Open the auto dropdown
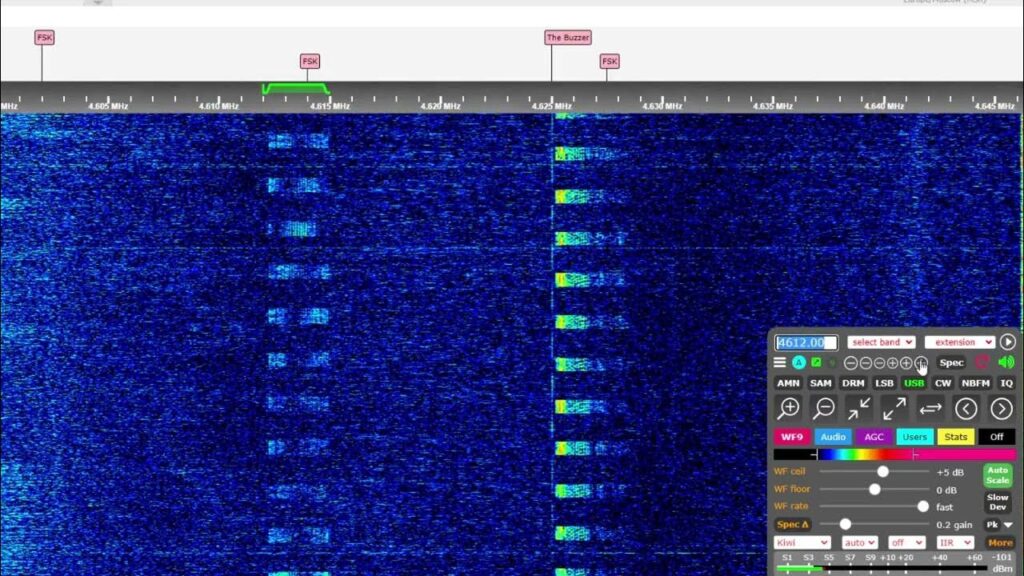The width and height of the screenshot is (1024, 576). 859,543
